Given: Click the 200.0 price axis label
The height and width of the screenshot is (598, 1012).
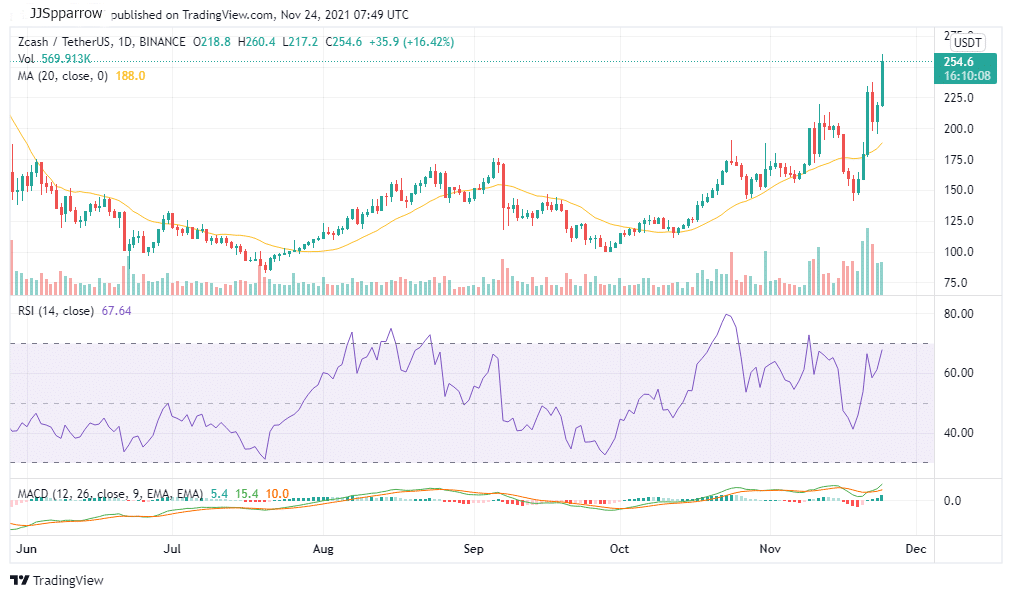Looking at the screenshot, I should click(x=959, y=129).
